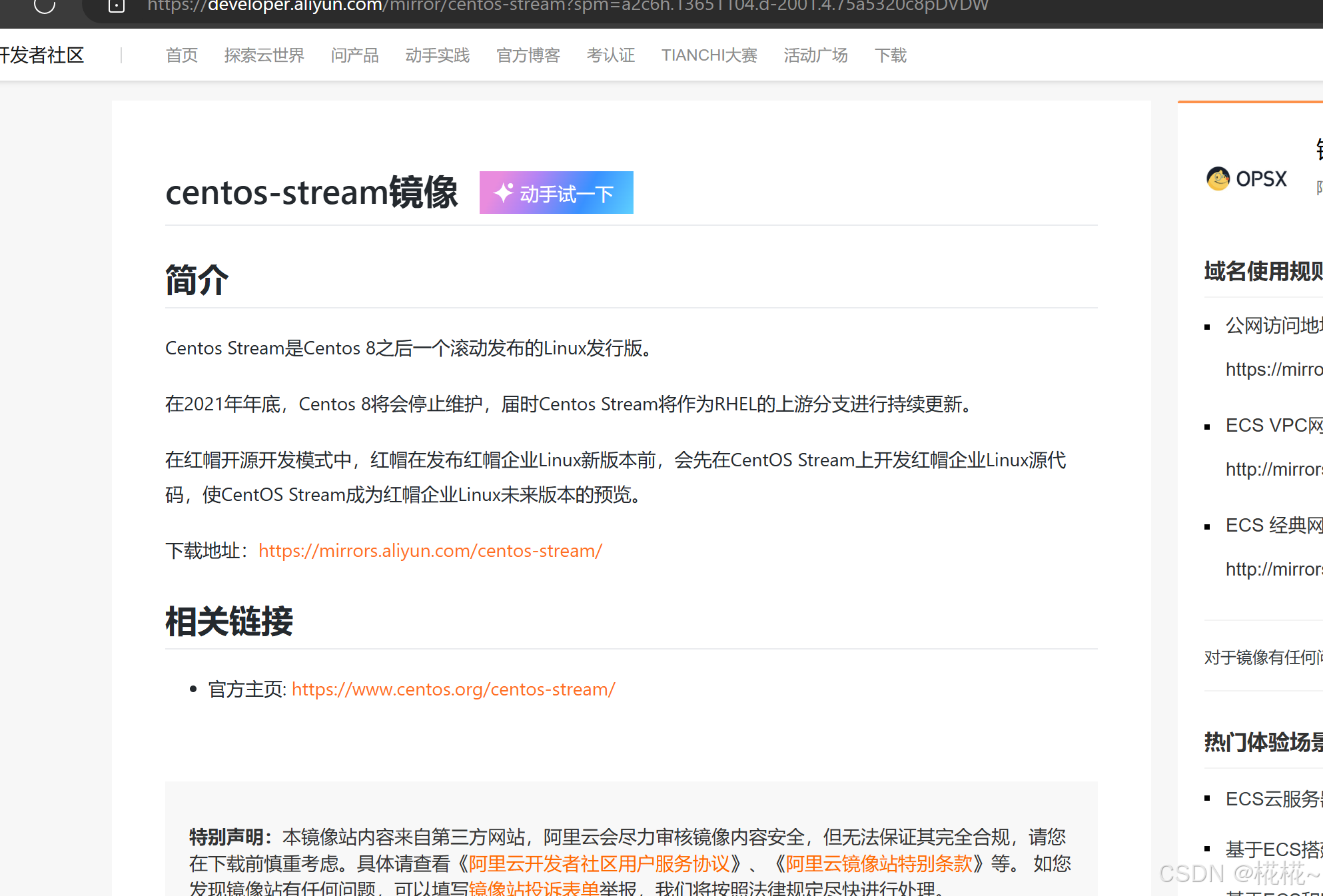Click the OPSX avatar logo

point(1218,179)
